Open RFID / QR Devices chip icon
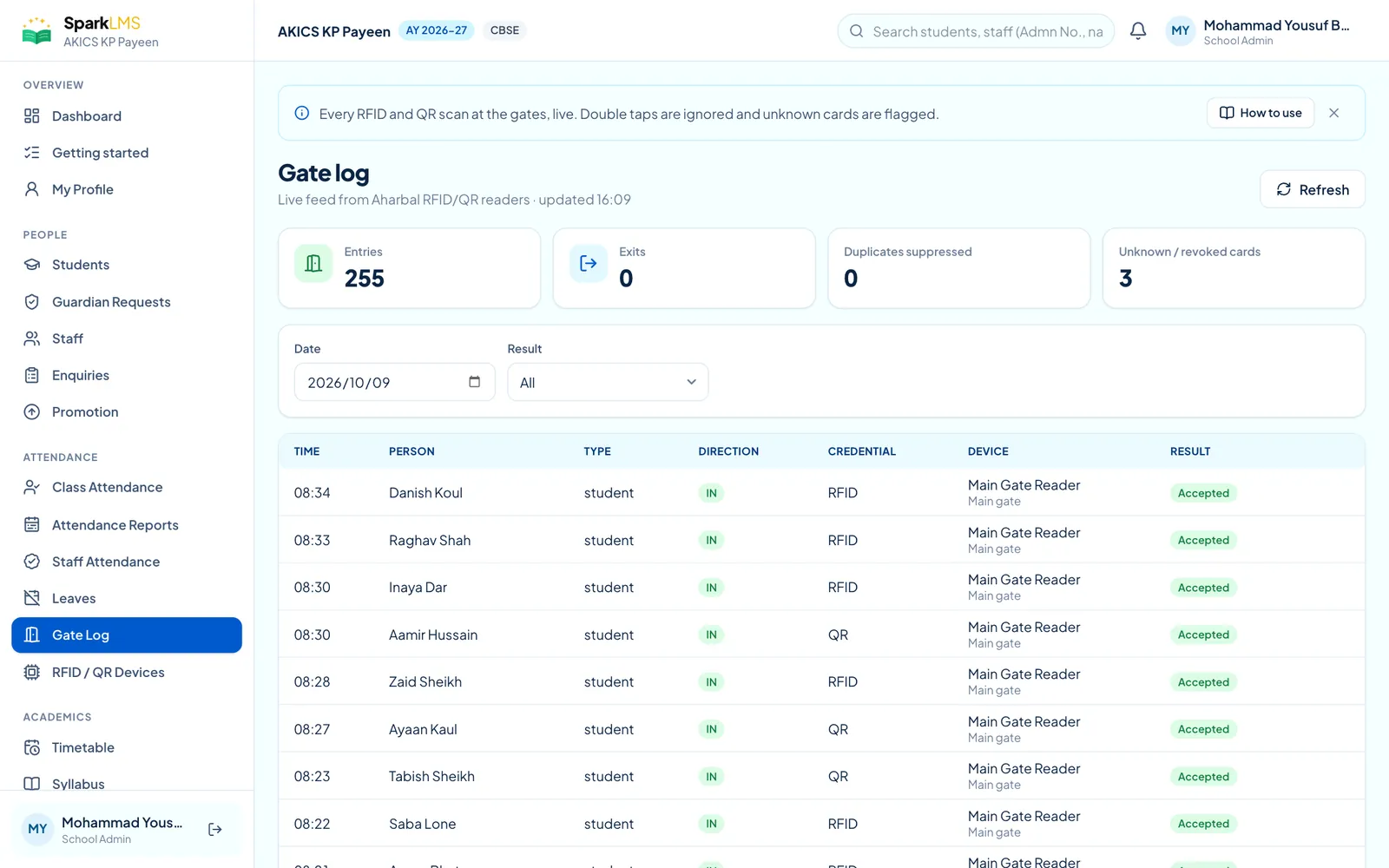1389x868 pixels. [x=32, y=673]
